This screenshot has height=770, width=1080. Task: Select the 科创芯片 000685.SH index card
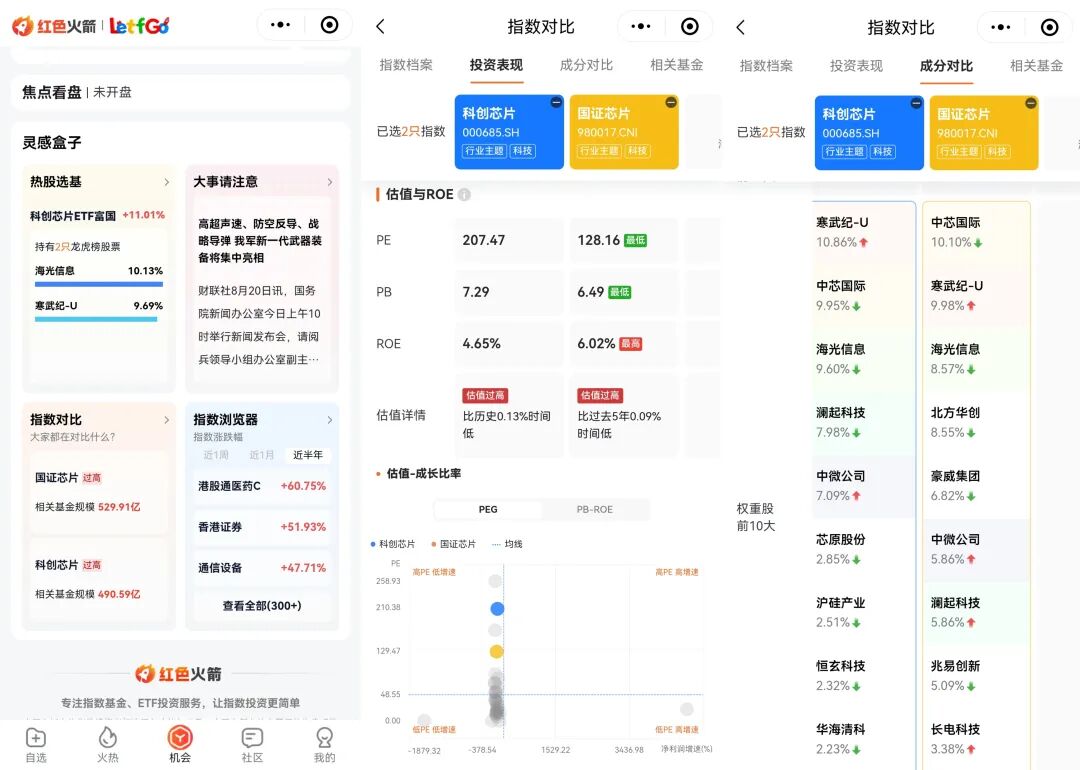(x=511, y=131)
